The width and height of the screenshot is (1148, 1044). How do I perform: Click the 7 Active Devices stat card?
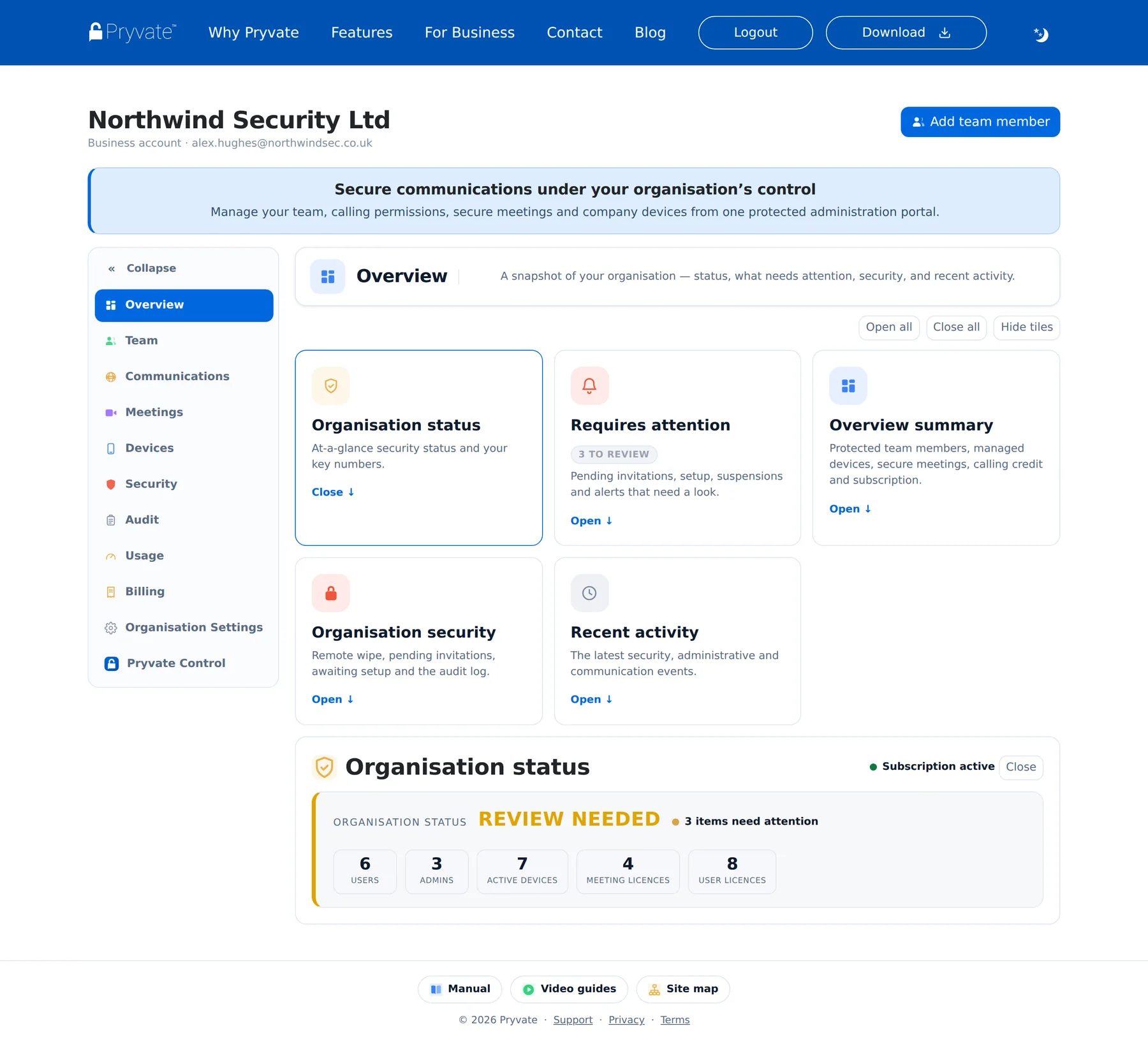pyautogui.click(x=522, y=872)
